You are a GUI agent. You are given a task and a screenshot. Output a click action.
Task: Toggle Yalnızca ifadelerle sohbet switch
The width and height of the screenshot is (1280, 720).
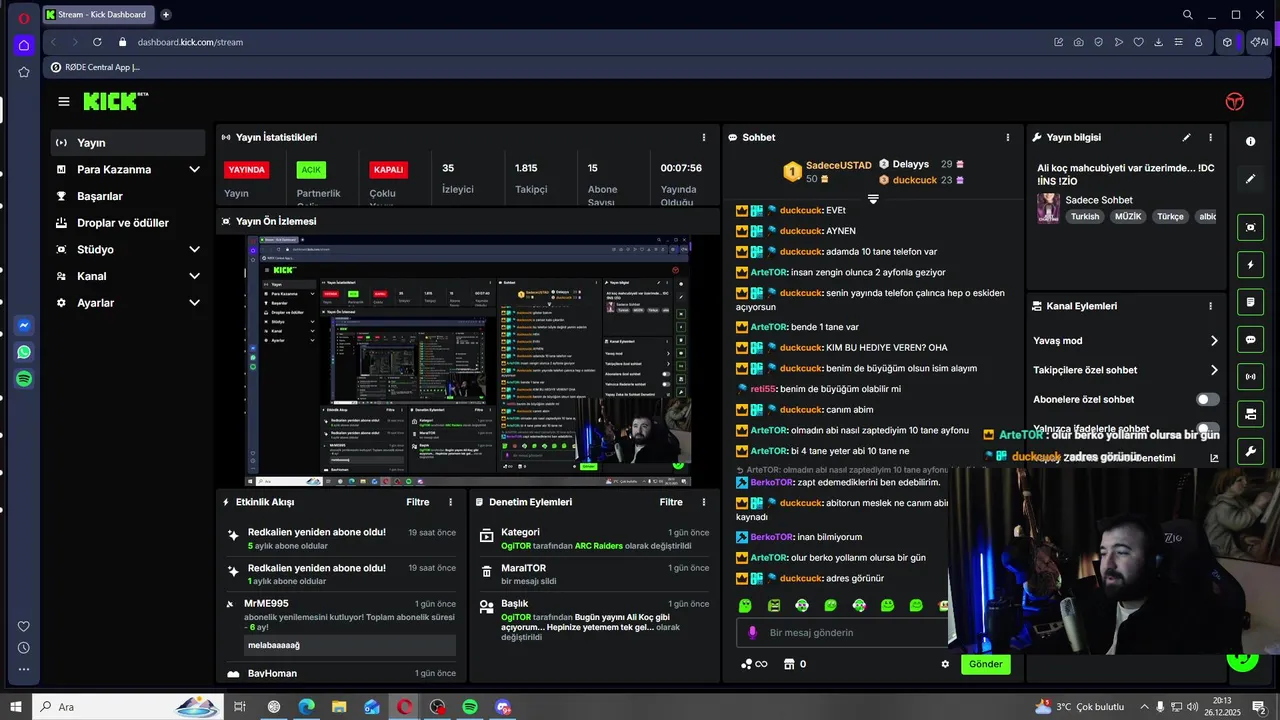(x=1208, y=428)
